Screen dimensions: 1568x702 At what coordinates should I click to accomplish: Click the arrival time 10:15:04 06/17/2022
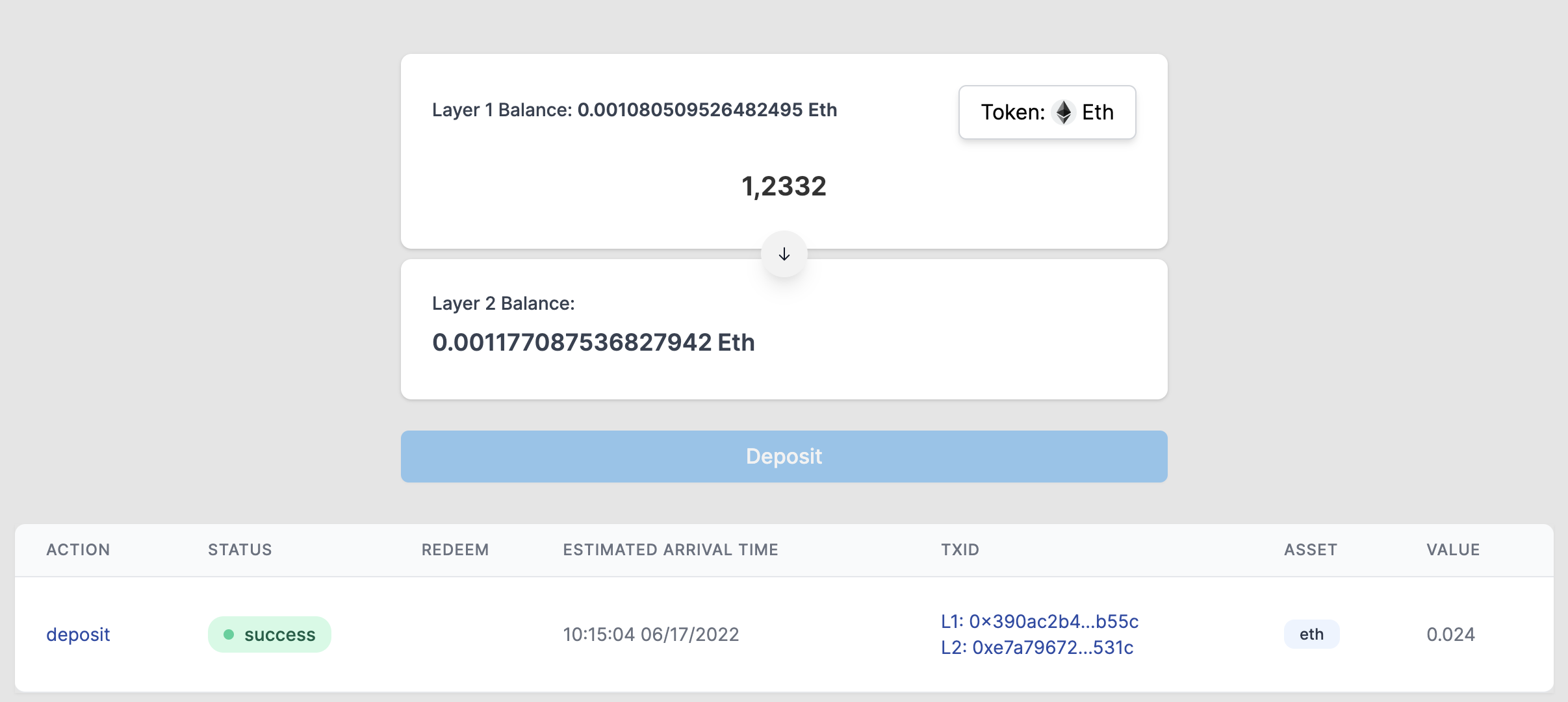[651, 634]
